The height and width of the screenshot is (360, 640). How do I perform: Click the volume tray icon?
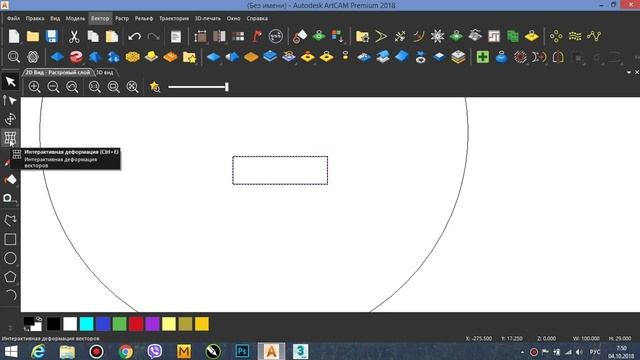click(580, 352)
